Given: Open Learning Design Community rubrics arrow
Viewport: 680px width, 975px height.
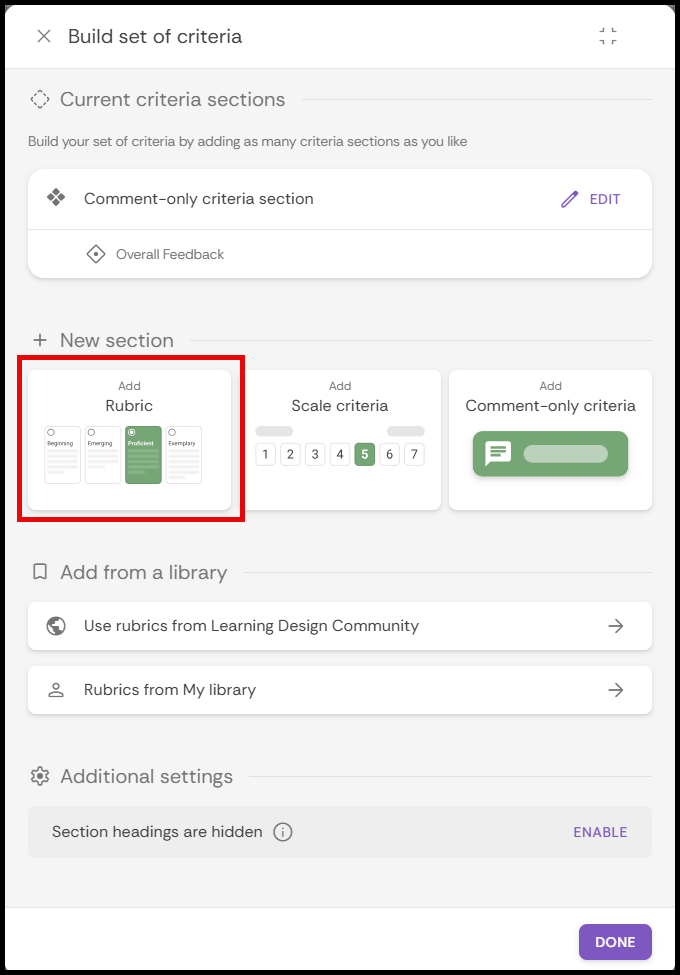Looking at the screenshot, I should 616,626.
